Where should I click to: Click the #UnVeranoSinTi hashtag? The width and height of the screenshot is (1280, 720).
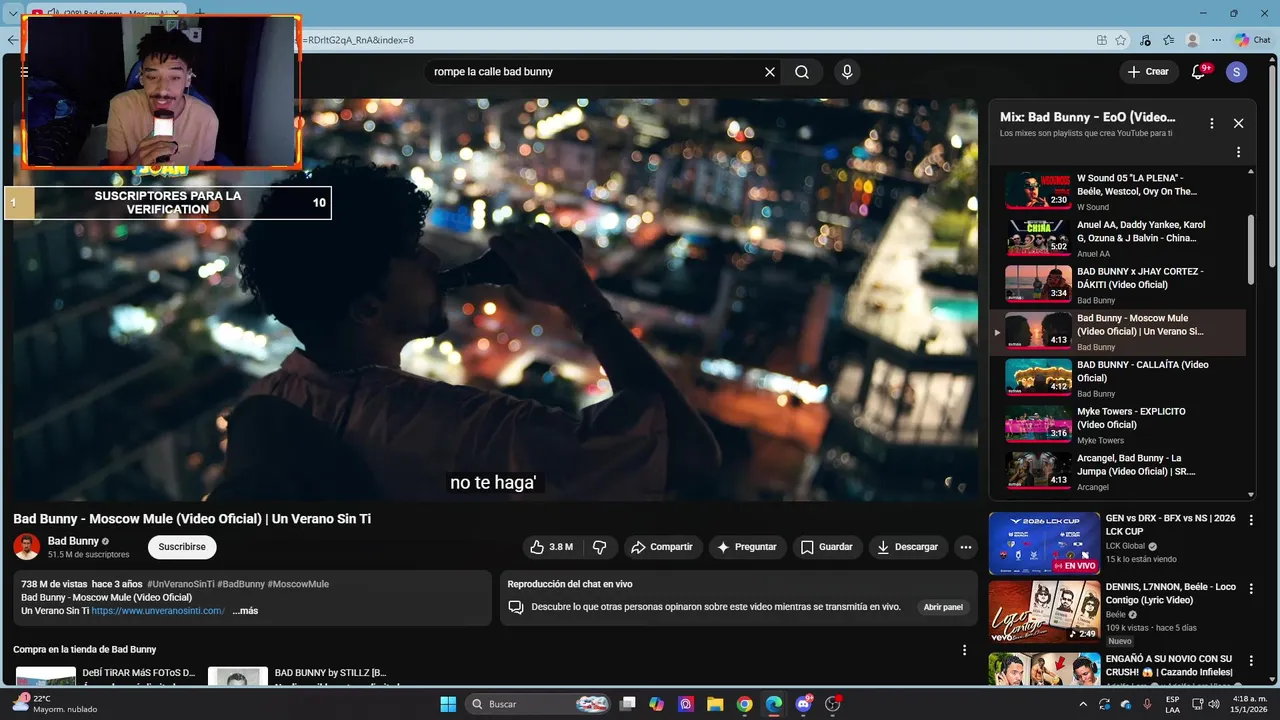[x=181, y=584]
